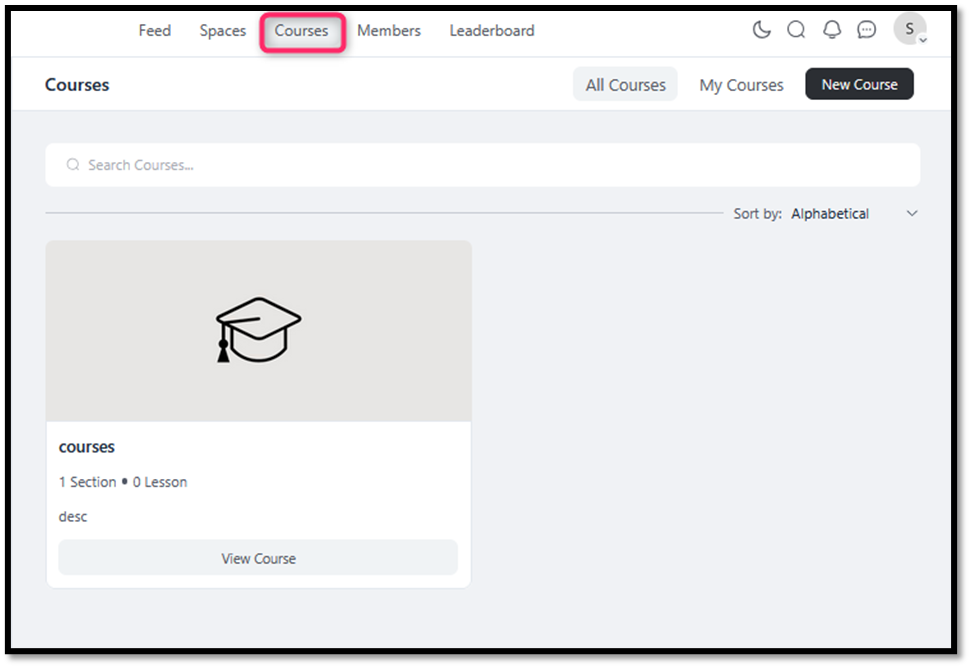The height and width of the screenshot is (667, 970).
Task: Switch to the All Courses filter
Action: click(625, 85)
